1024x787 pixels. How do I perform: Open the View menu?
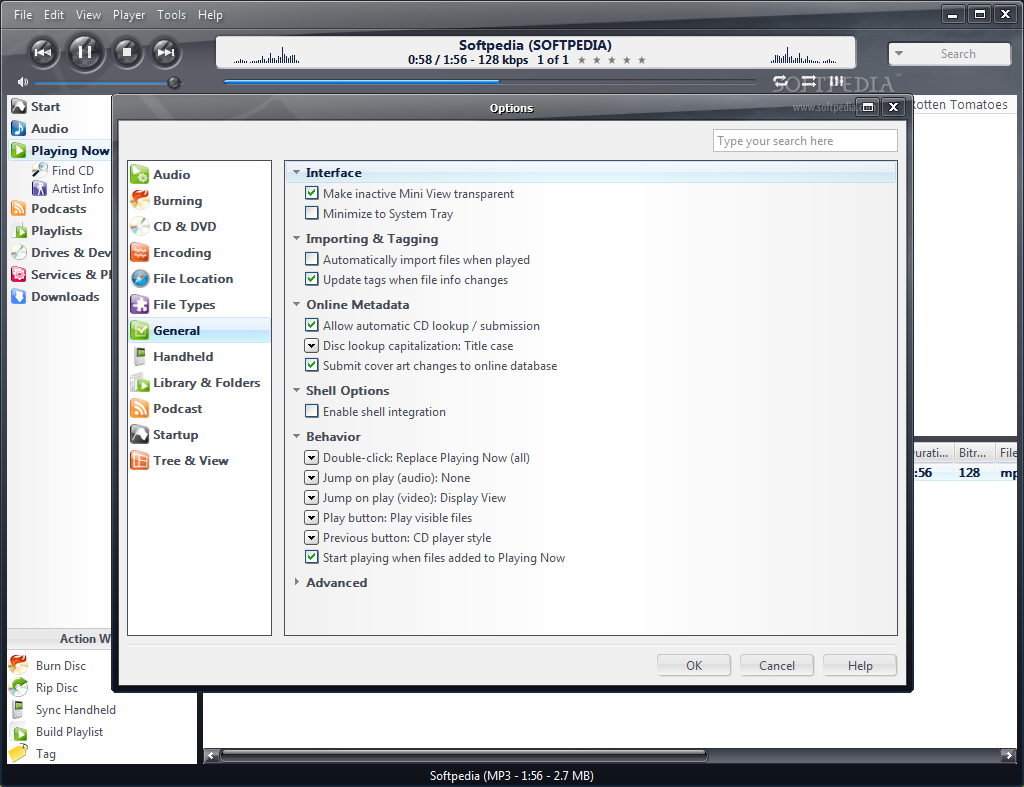(x=88, y=14)
